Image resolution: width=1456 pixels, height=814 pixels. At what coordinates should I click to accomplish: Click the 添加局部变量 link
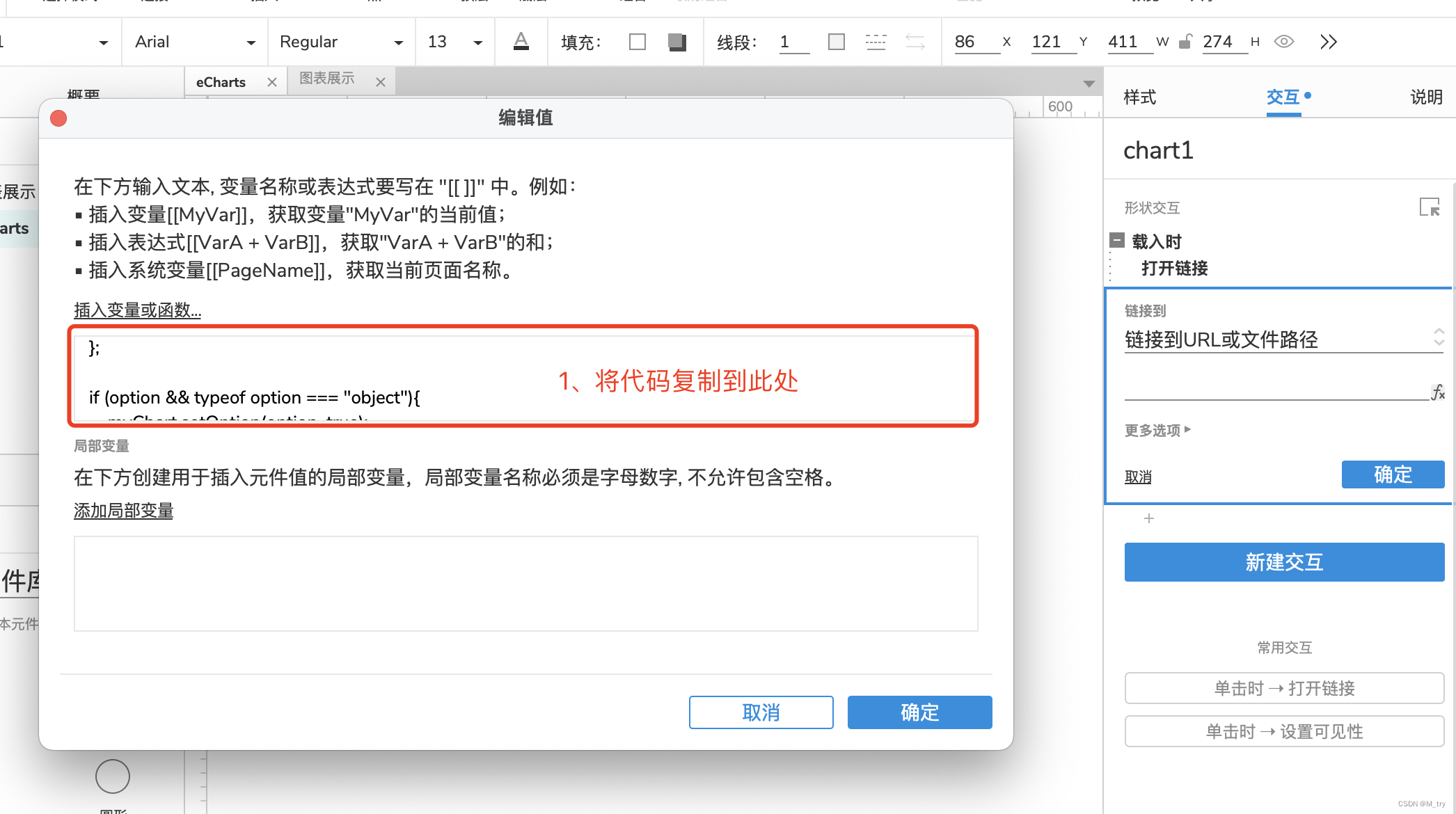[123, 511]
